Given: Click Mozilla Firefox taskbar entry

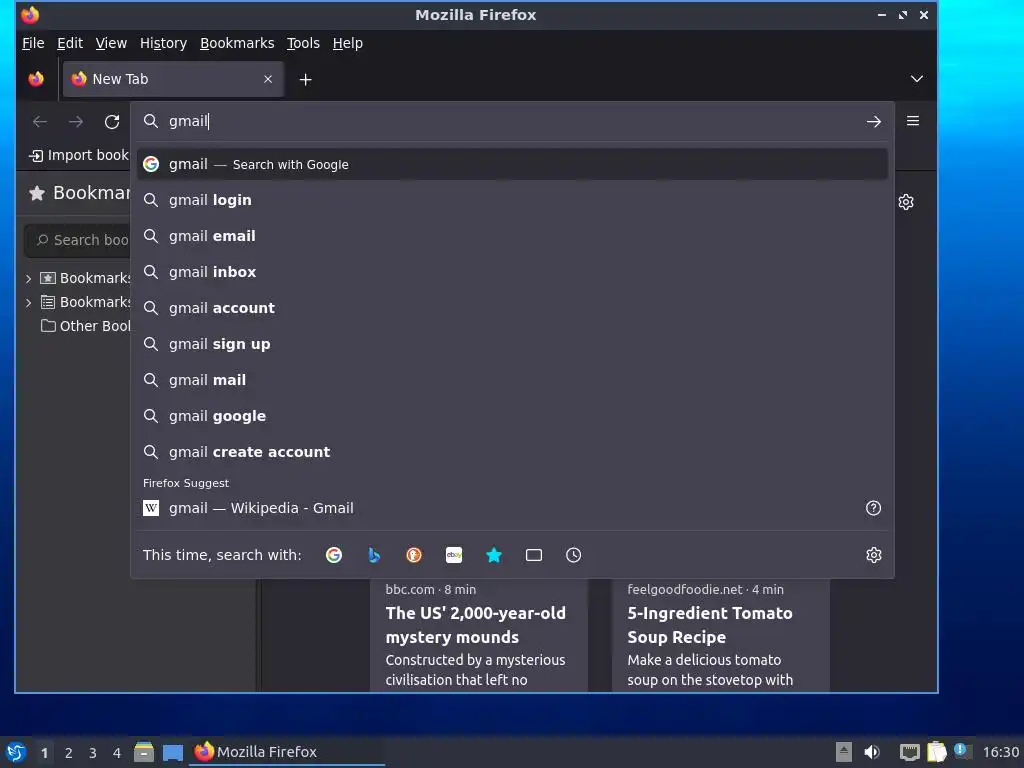Looking at the screenshot, I should [287, 752].
